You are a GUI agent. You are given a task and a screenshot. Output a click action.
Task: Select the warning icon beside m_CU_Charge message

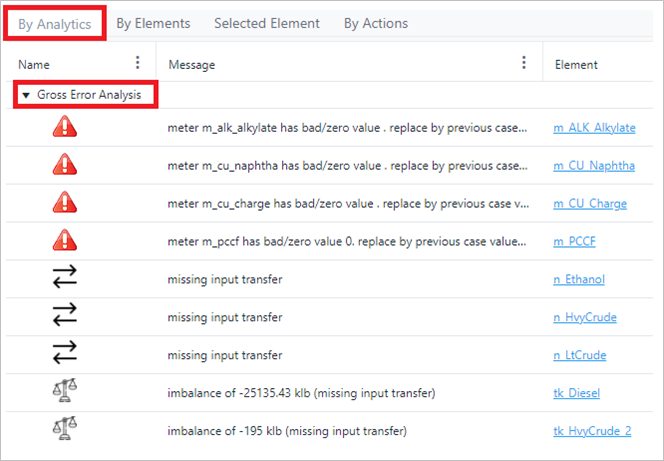pyautogui.click(x=65, y=203)
